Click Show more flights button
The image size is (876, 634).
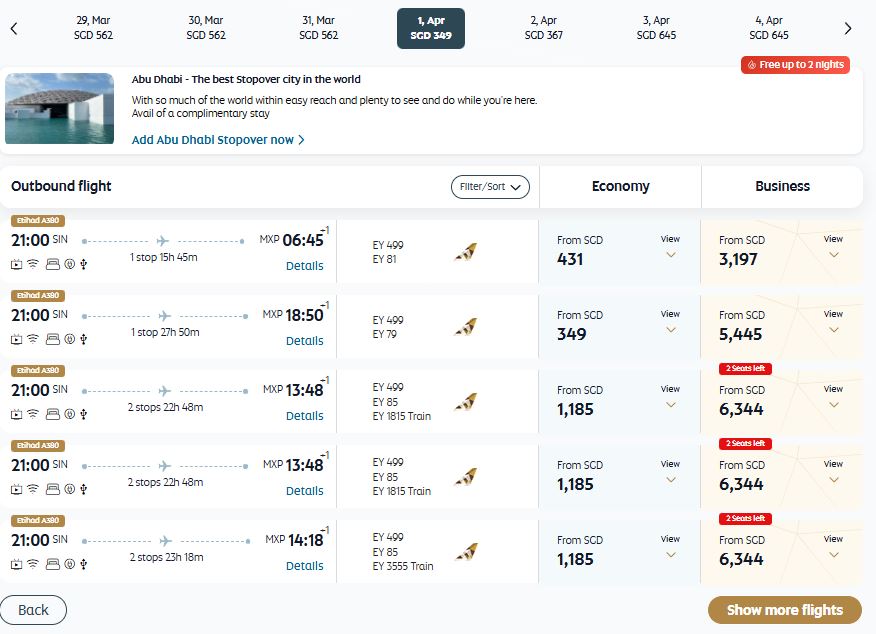(x=784, y=610)
